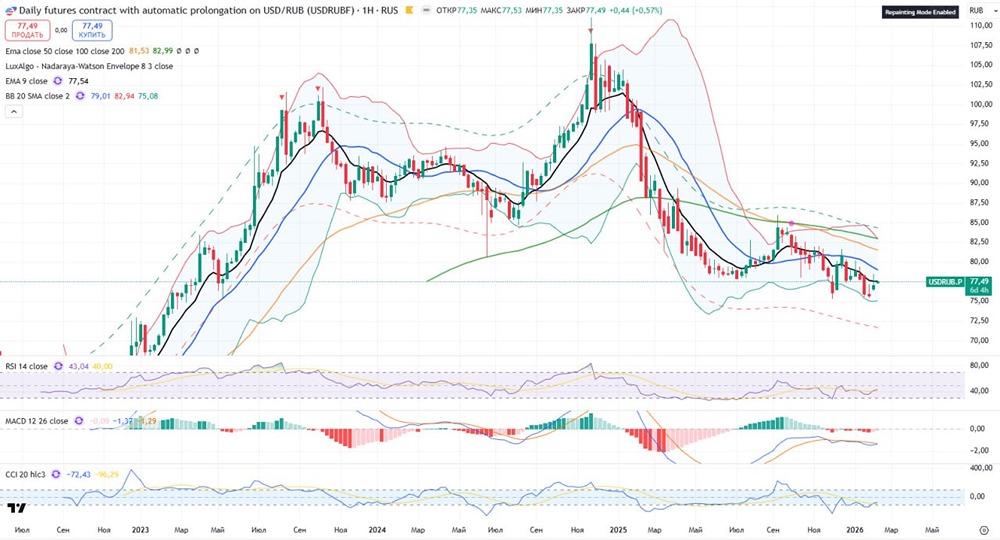Viewport: 1000px width, 540px height.
Task: Select the MACD 12 26 close title
Action: [37, 421]
